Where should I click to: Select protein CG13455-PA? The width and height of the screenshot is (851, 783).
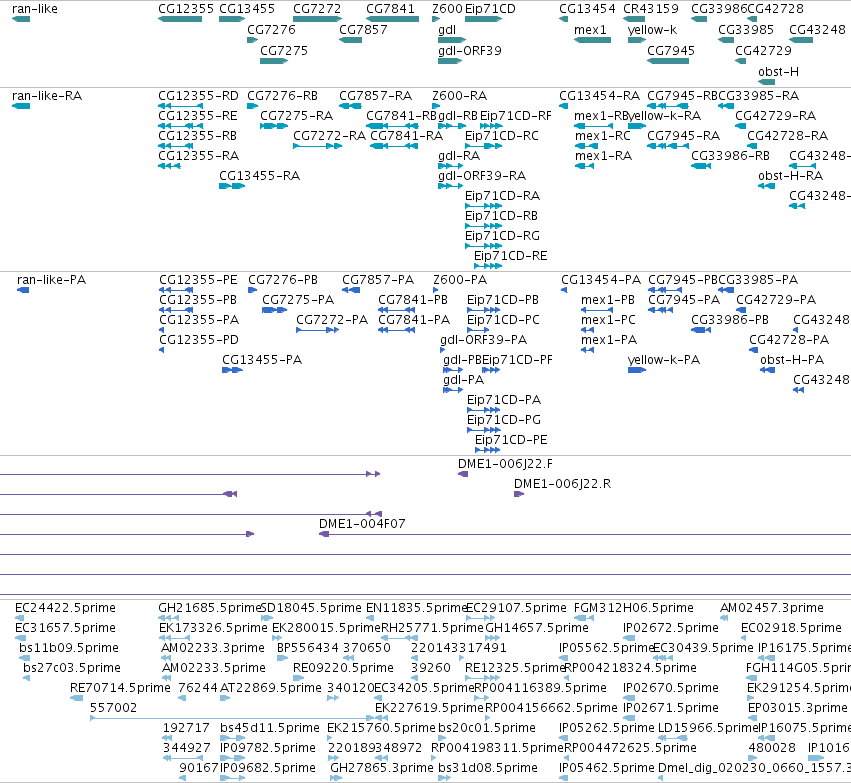(232, 370)
